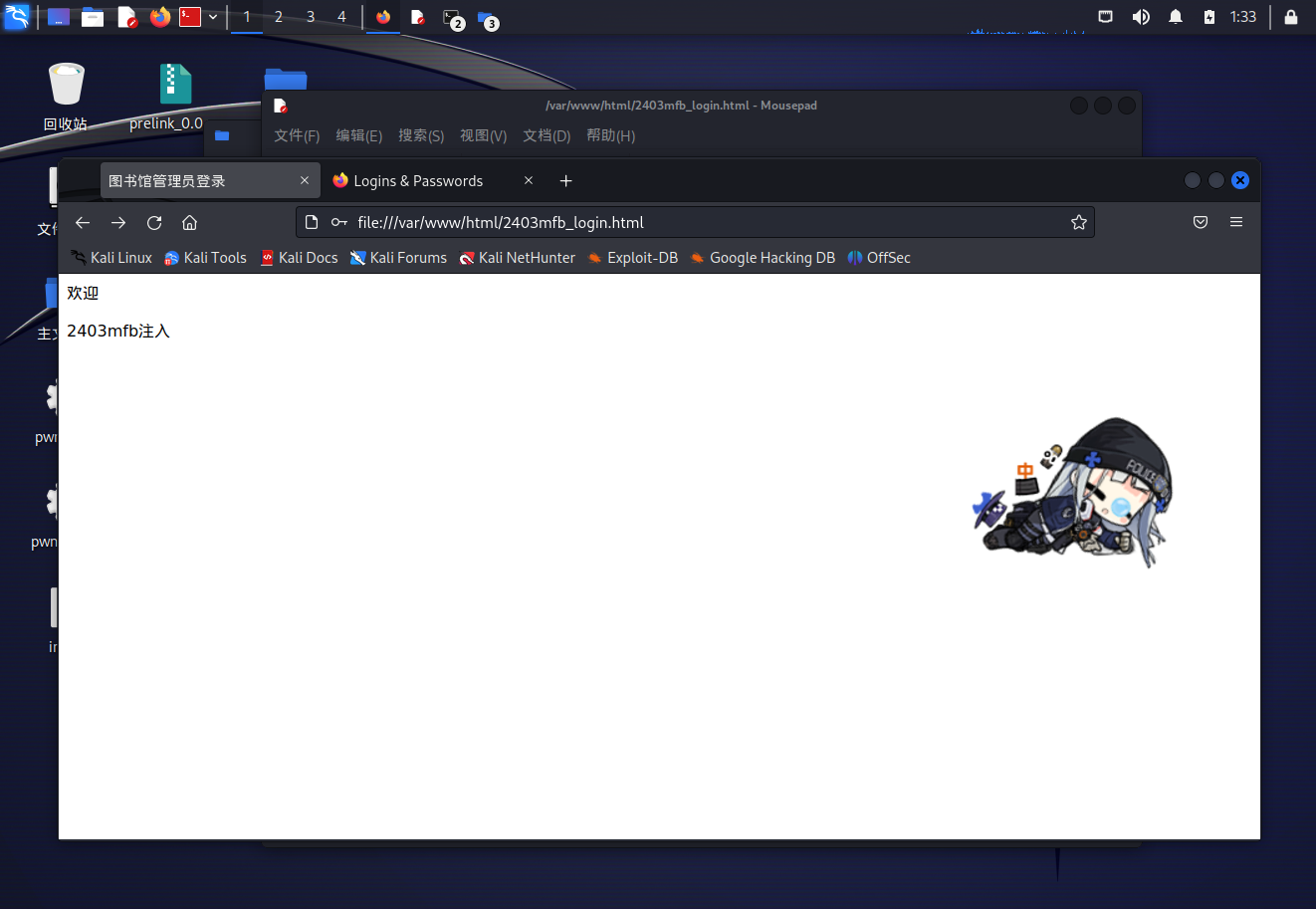1316x909 pixels.
Task: Open the grouped file manager windows in the taskbar
Action: (487, 18)
